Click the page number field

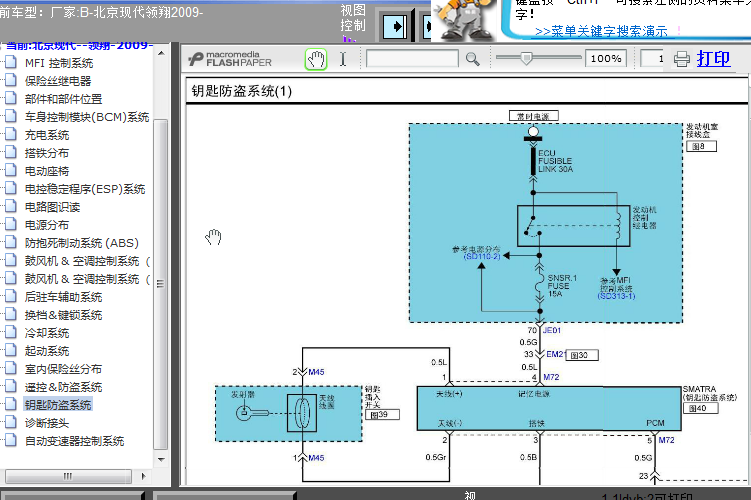tap(652, 58)
